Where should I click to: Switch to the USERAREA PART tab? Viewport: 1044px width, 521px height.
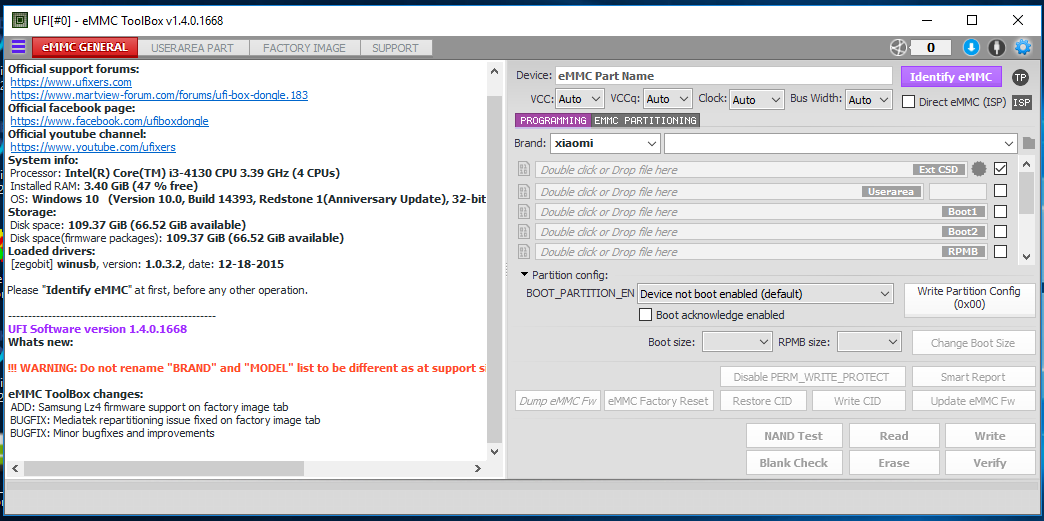[192, 48]
